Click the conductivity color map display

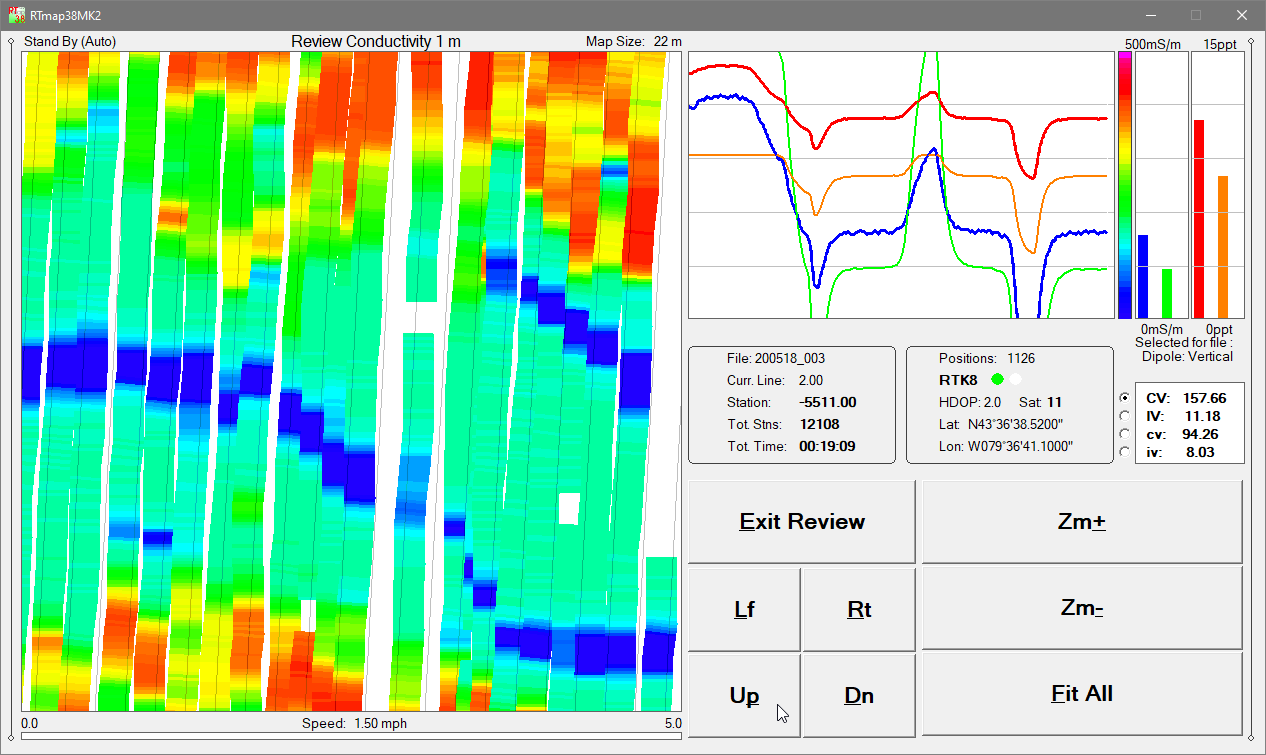tap(351, 381)
